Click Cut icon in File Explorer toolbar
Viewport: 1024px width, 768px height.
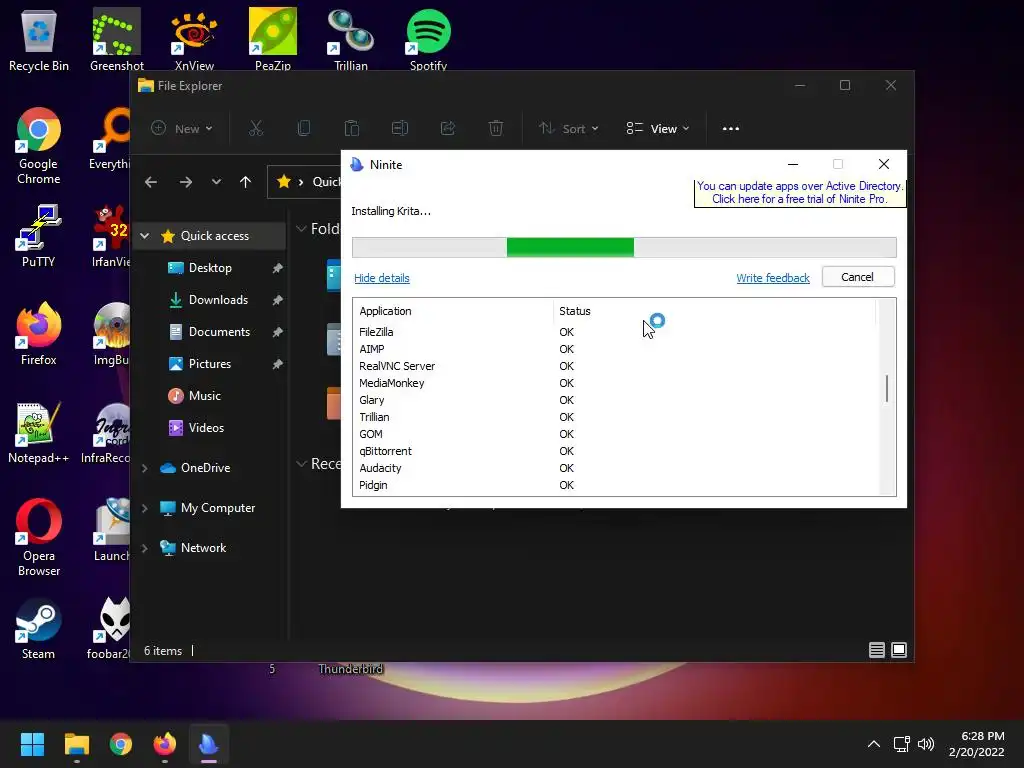click(x=256, y=128)
